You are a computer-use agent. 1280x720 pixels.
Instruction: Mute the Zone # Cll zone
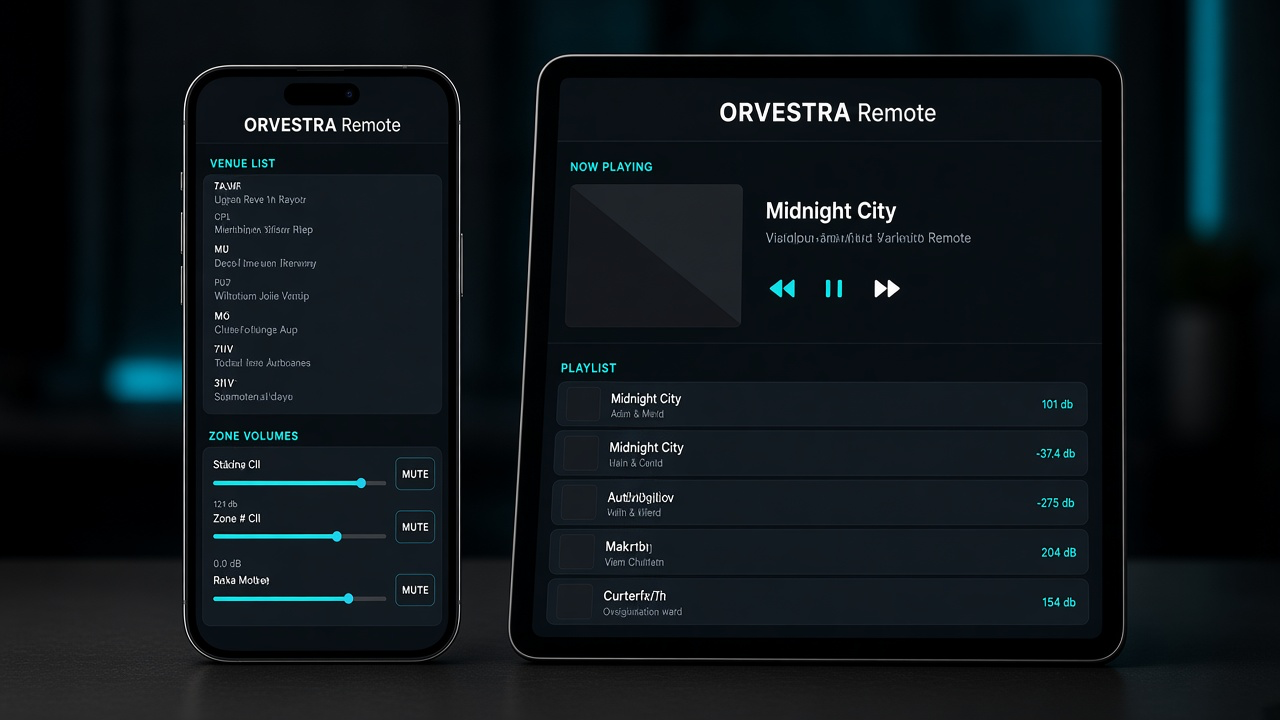(415, 527)
